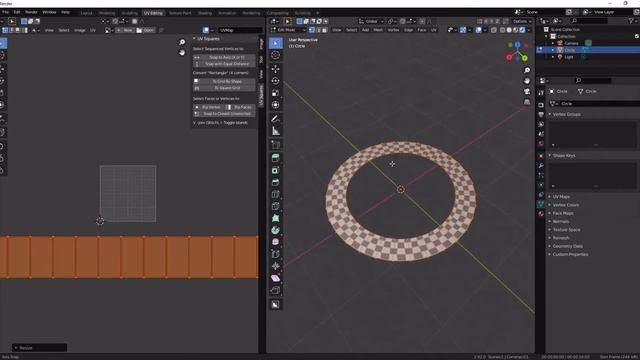
Task: Select the Tweak select tool in 3D viewport
Action: [x=276, y=43]
